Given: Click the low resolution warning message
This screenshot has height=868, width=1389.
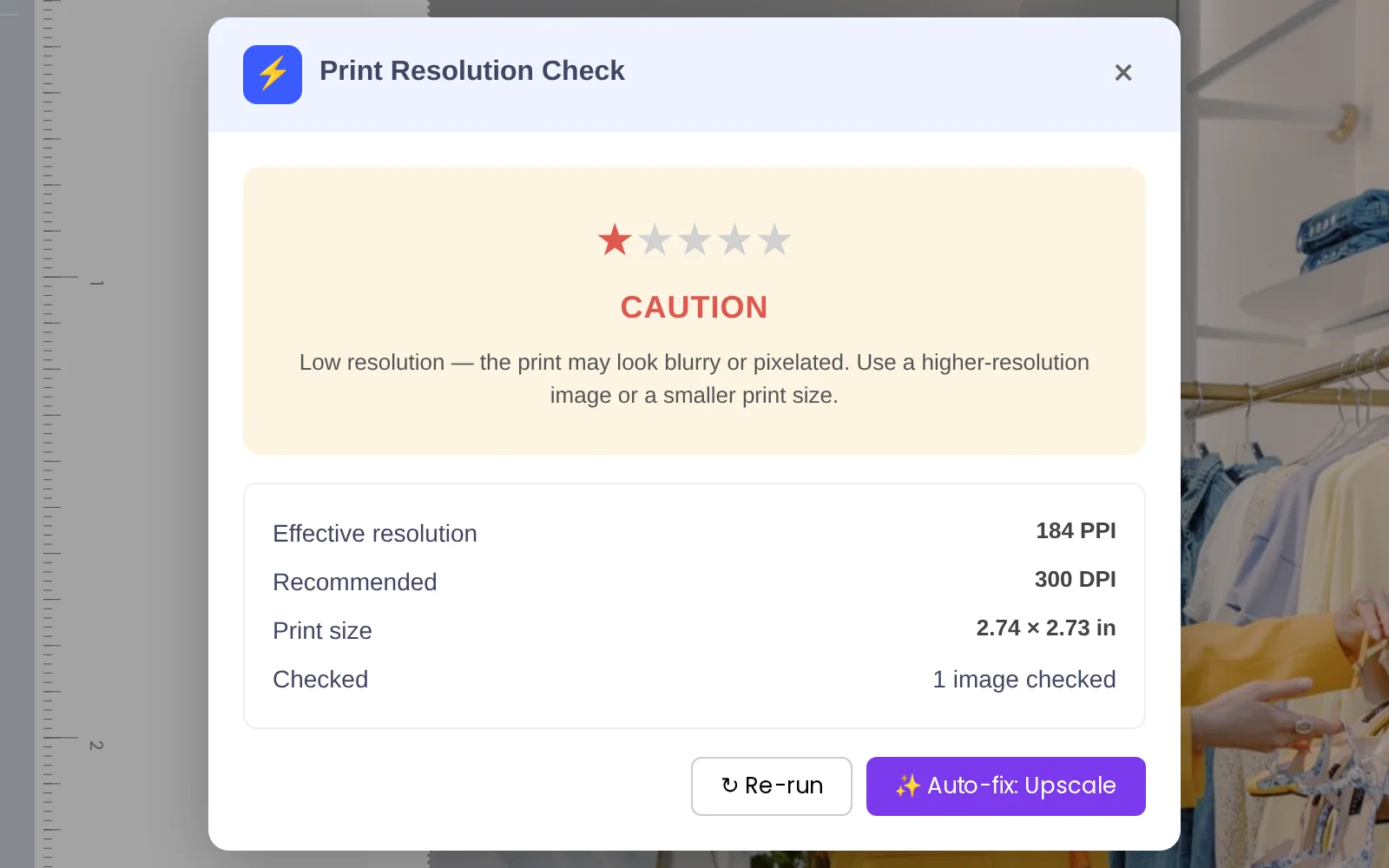Looking at the screenshot, I should click(694, 378).
